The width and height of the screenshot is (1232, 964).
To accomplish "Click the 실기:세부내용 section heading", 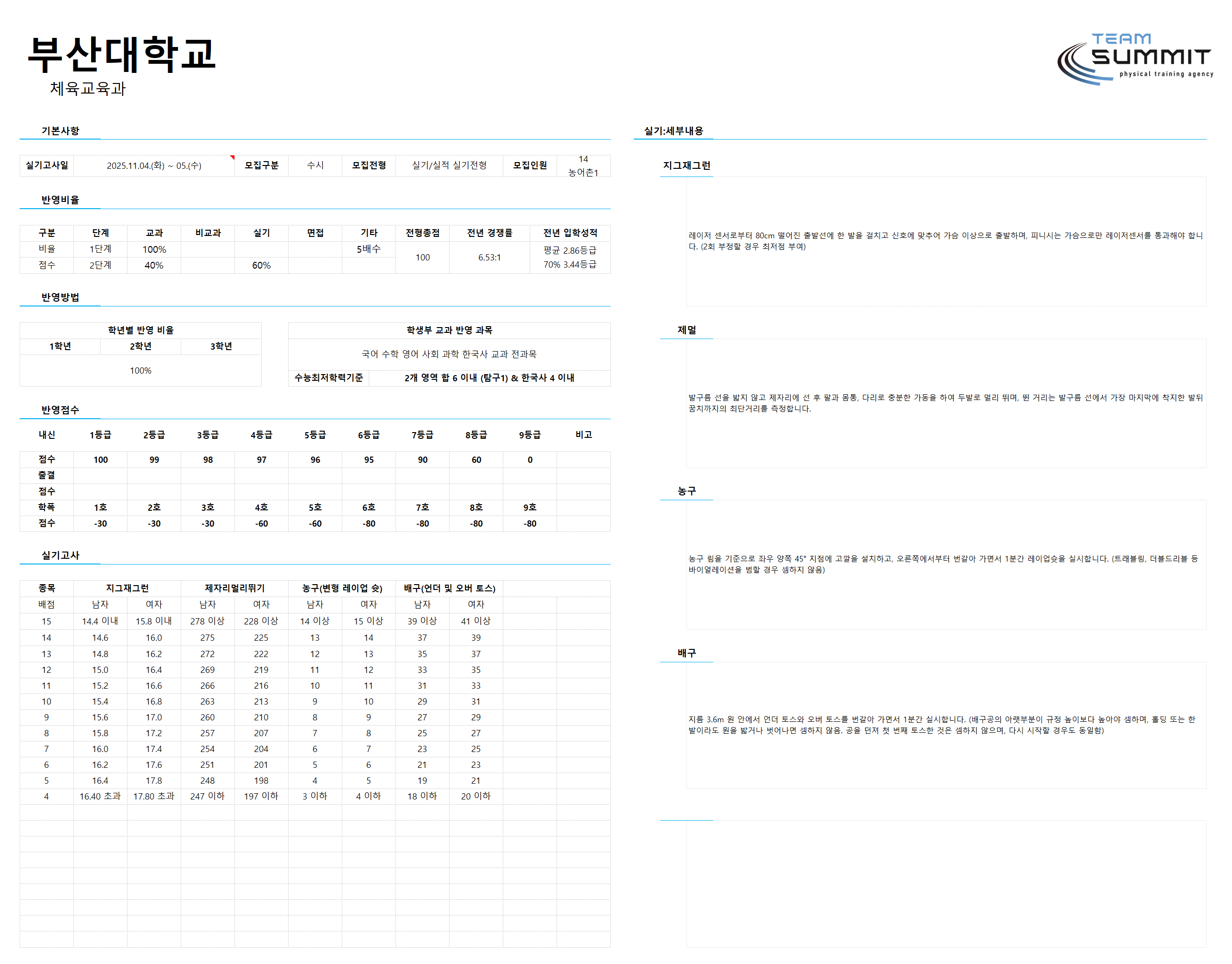I will click(x=674, y=131).
